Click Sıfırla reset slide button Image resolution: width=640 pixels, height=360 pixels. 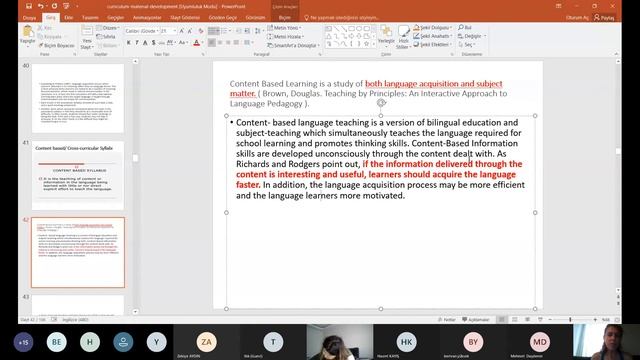(106, 36)
